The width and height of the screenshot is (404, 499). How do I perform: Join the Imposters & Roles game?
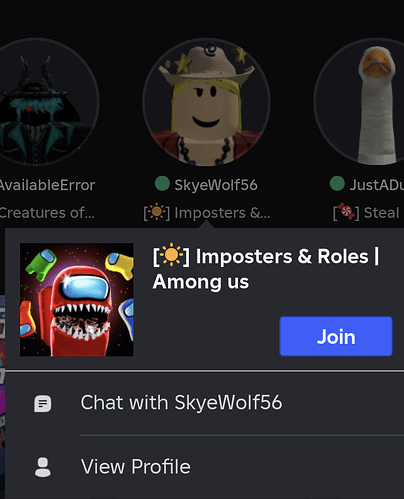click(336, 336)
